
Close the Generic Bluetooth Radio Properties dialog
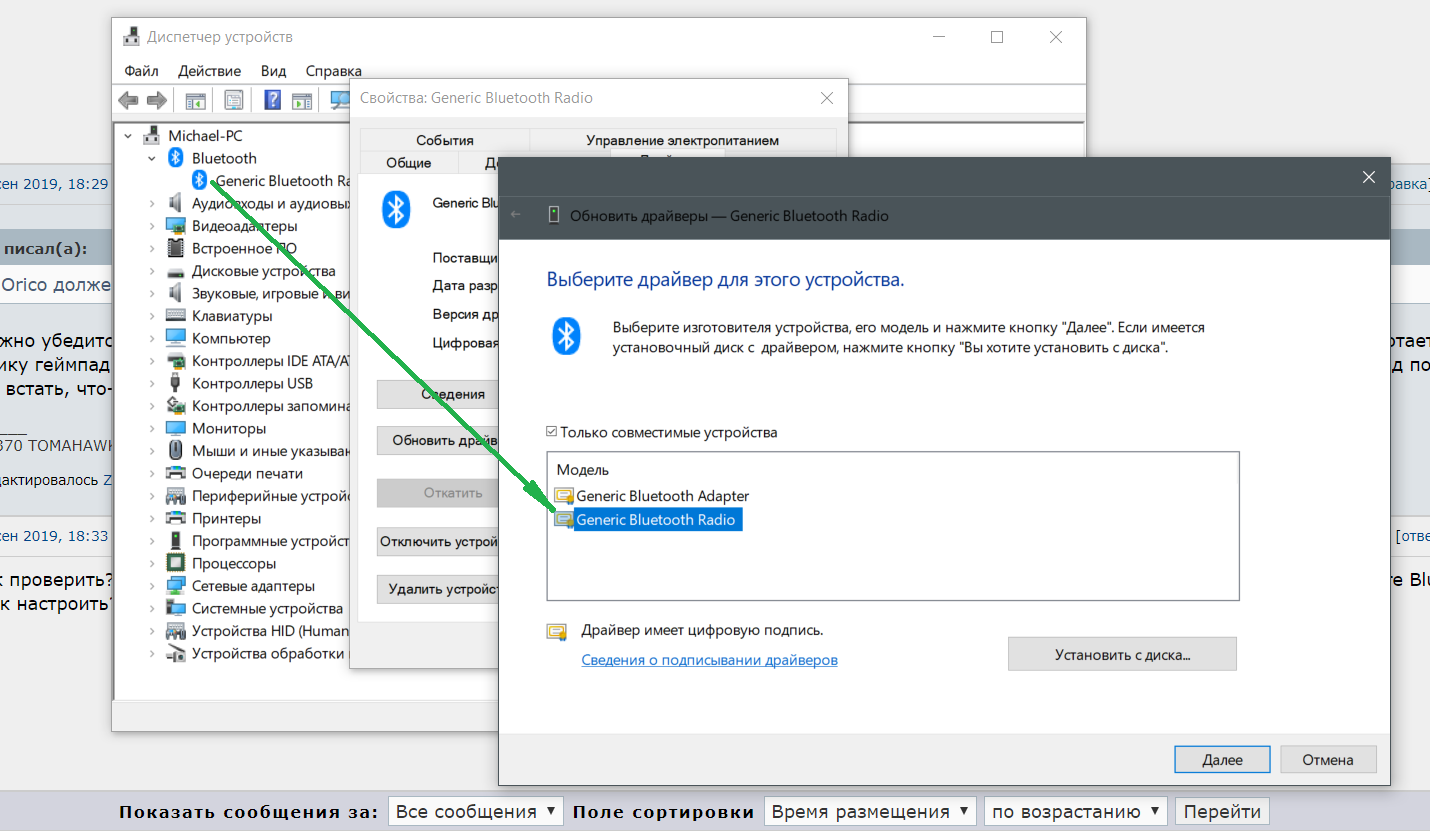pyautogui.click(x=827, y=98)
